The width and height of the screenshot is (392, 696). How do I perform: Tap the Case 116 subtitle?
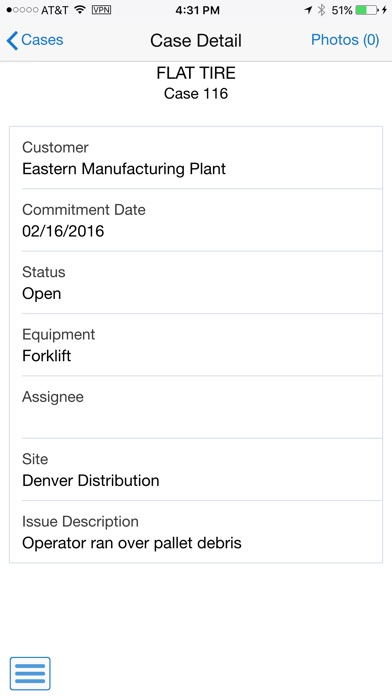click(x=196, y=94)
